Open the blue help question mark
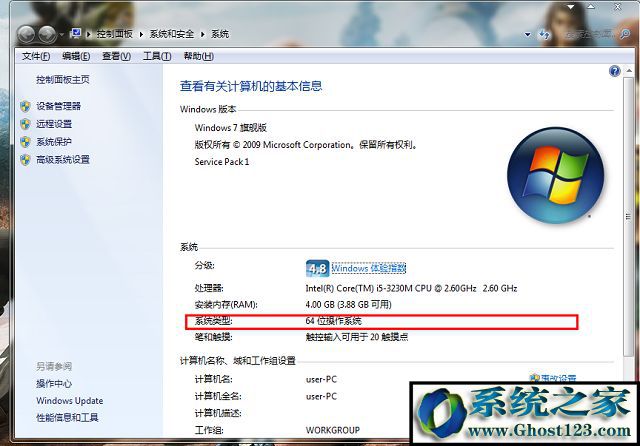640x446 pixels. [614, 71]
